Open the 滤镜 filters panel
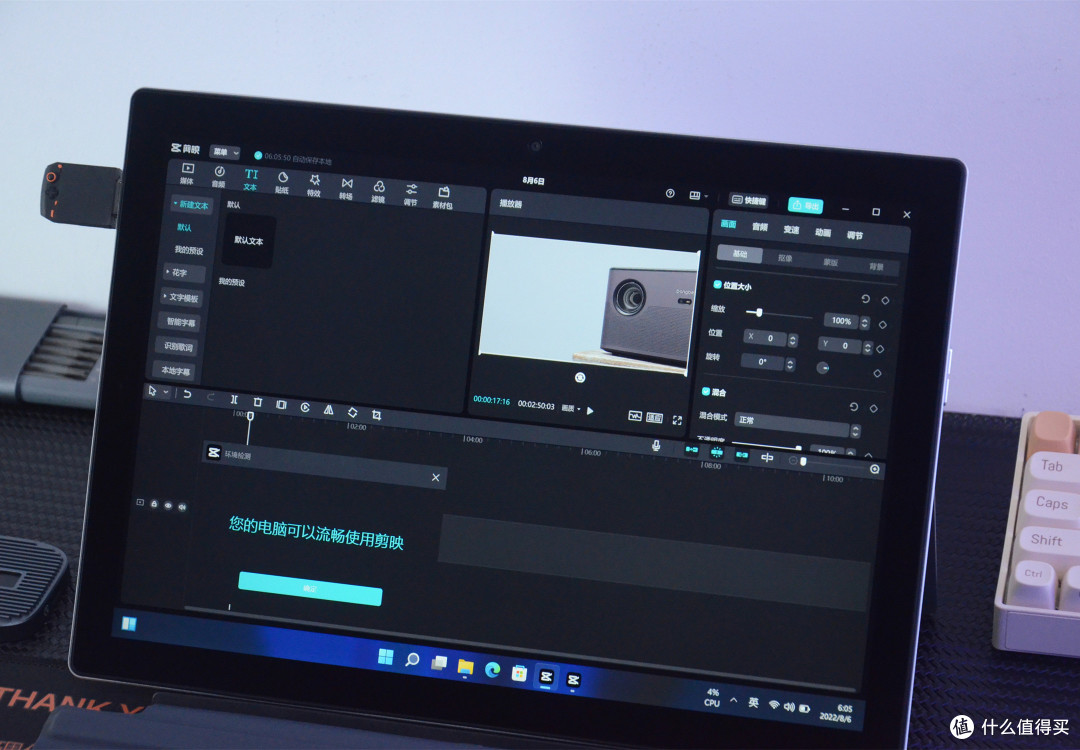The height and width of the screenshot is (750, 1080). pyautogui.click(x=378, y=192)
